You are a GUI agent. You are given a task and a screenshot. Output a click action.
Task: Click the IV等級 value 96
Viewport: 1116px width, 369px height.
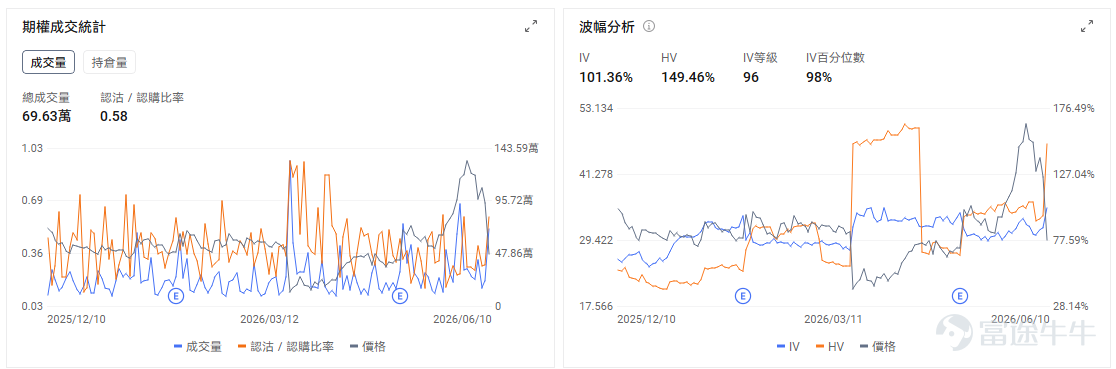coord(751,78)
